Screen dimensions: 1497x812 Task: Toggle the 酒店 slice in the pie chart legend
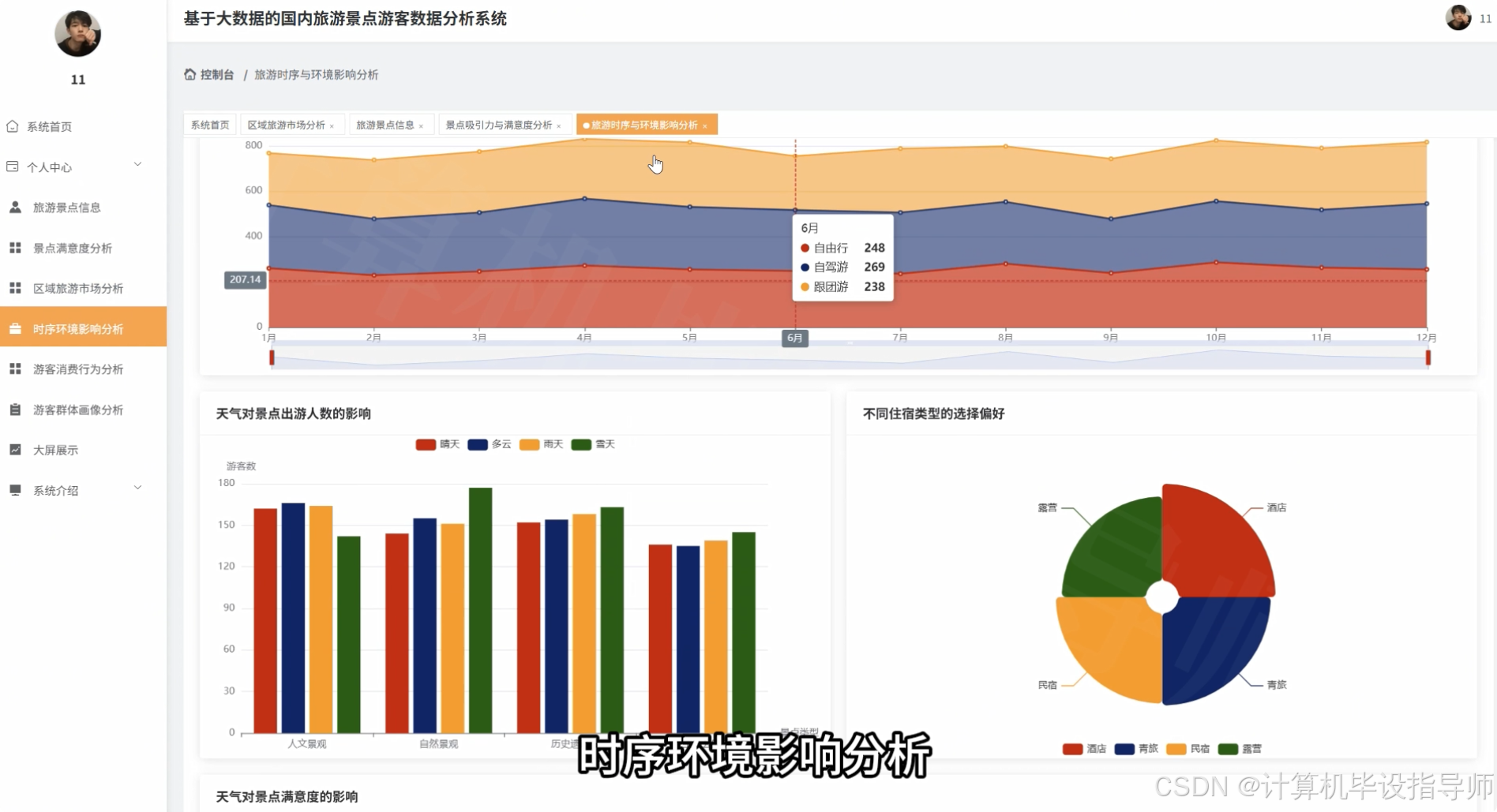tap(1082, 748)
